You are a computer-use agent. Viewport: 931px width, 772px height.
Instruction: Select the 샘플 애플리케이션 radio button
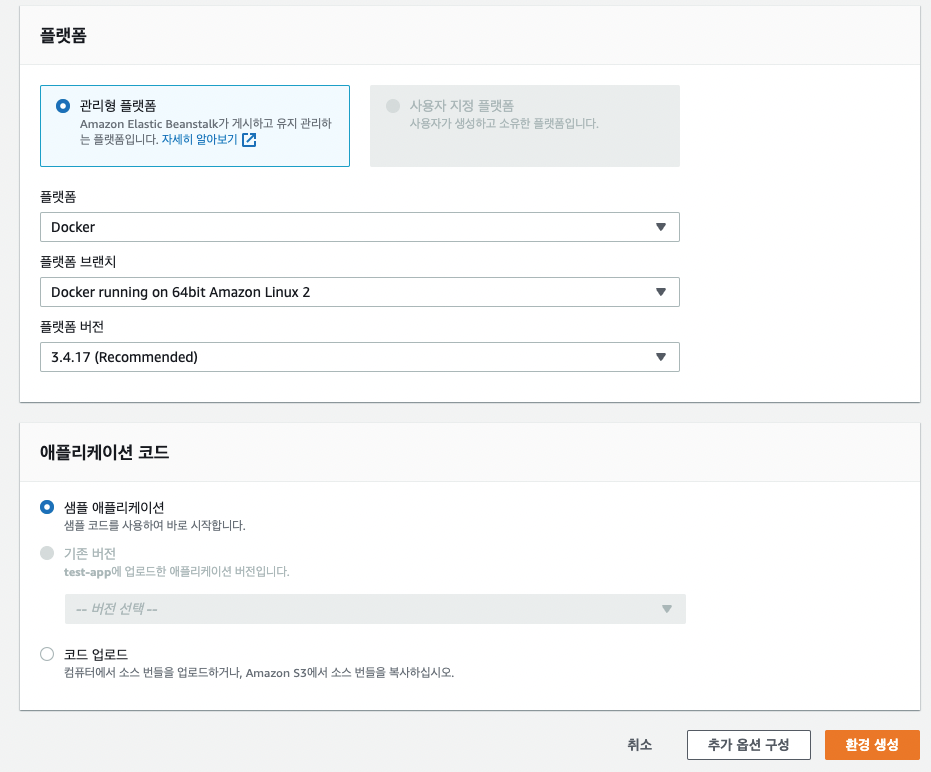coord(47,507)
